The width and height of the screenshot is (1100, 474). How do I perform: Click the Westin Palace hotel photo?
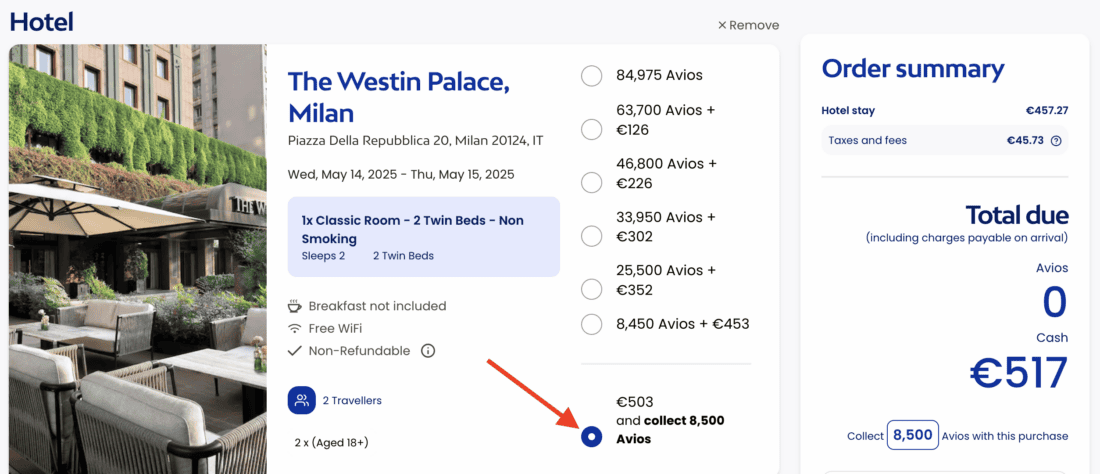tap(138, 260)
